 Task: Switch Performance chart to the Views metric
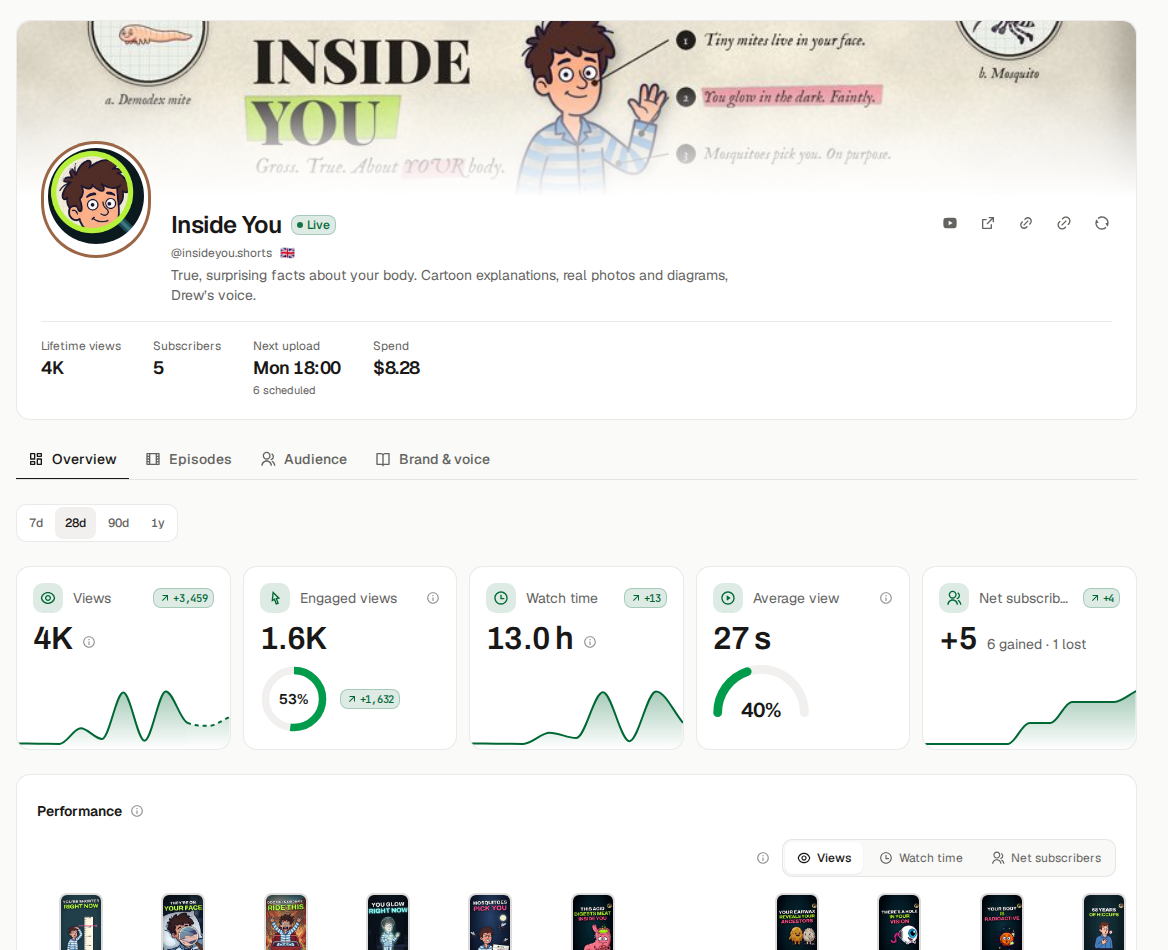pos(824,858)
